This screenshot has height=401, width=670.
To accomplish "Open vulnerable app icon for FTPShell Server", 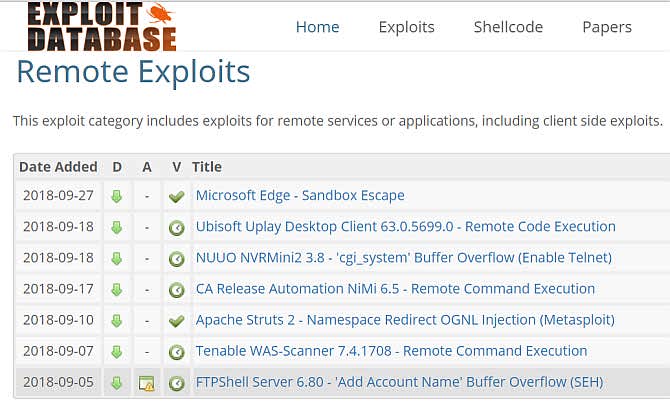I will click(x=147, y=383).
